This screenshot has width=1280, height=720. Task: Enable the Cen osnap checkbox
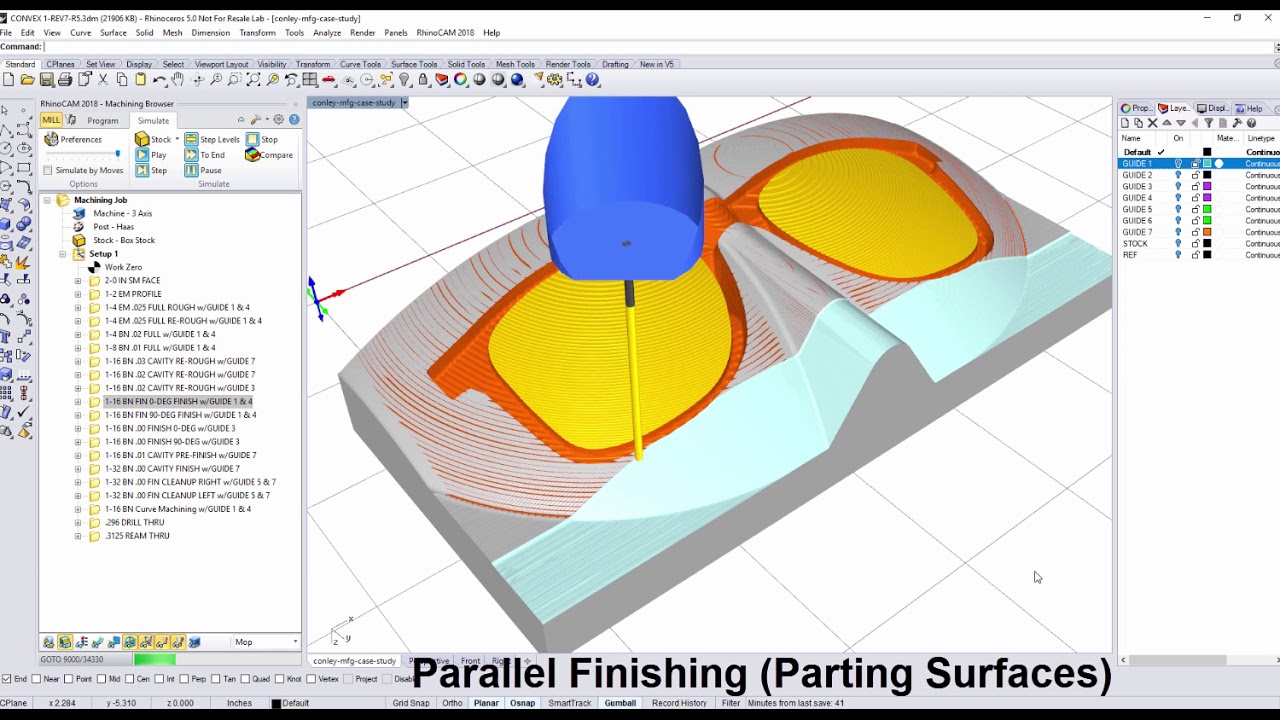click(130, 679)
